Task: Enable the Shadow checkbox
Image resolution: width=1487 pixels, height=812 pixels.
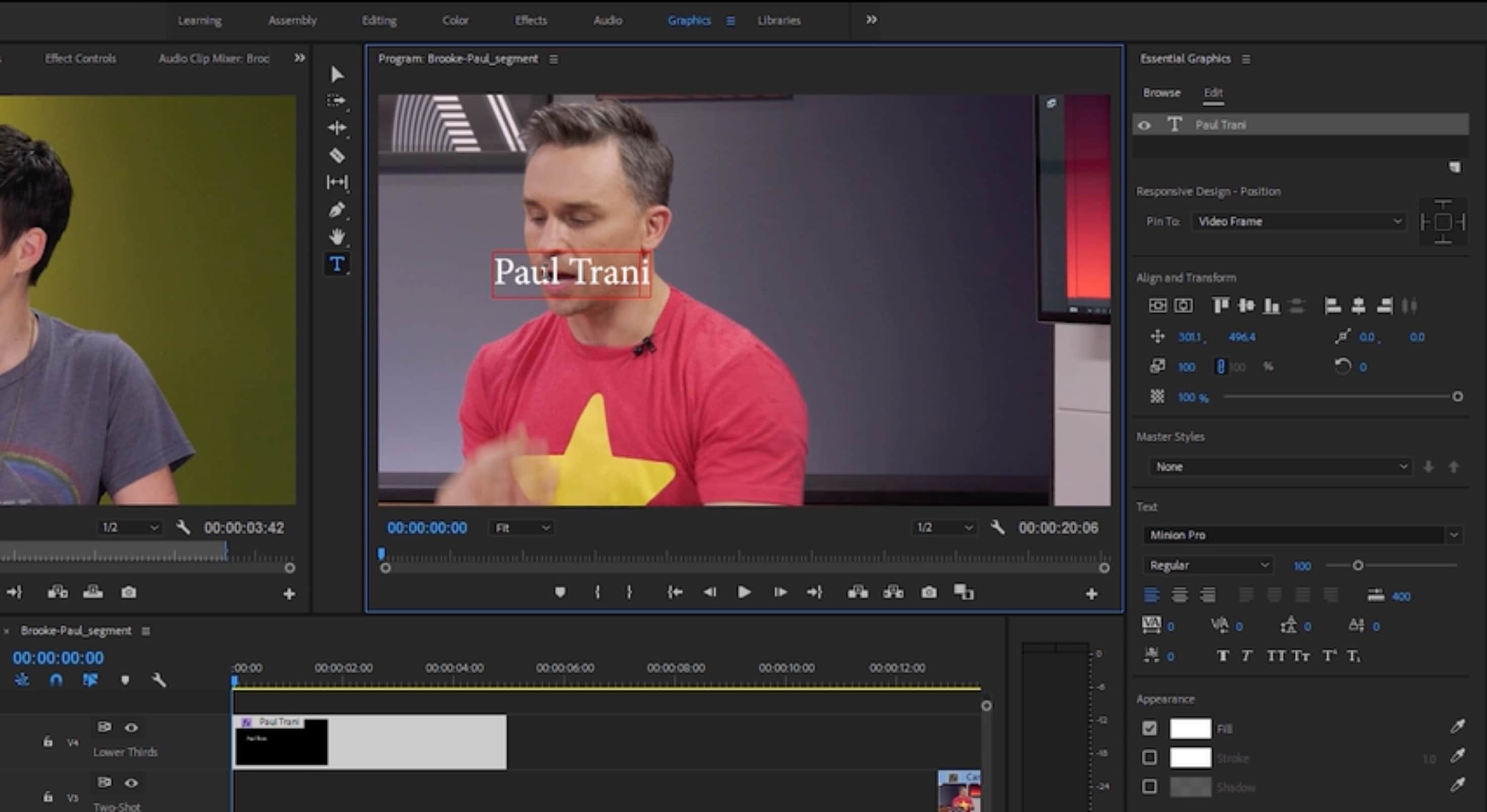Action: [x=1149, y=787]
